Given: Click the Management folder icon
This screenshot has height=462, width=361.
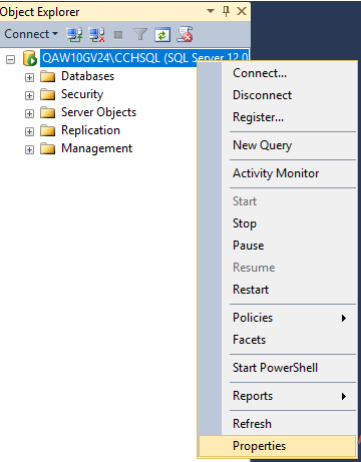Looking at the screenshot, I should [x=48, y=149].
